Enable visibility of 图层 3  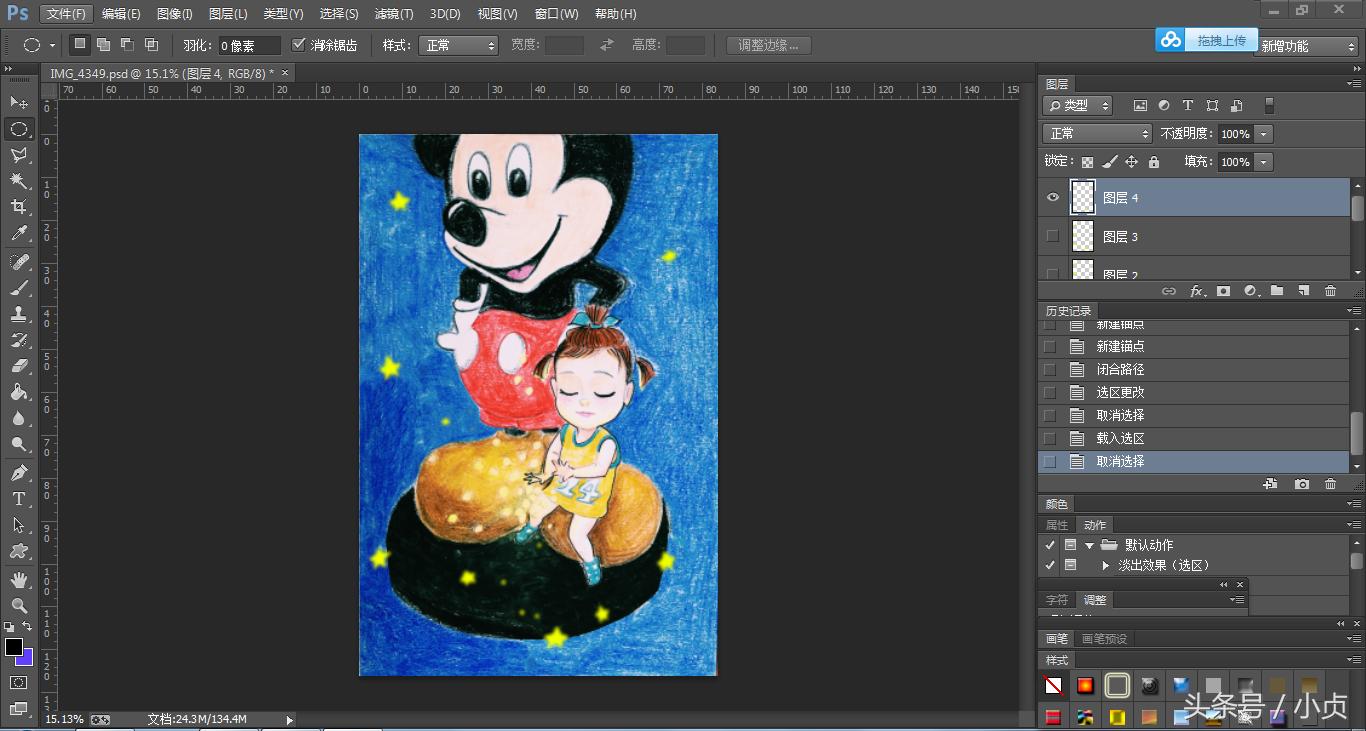(x=1052, y=236)
